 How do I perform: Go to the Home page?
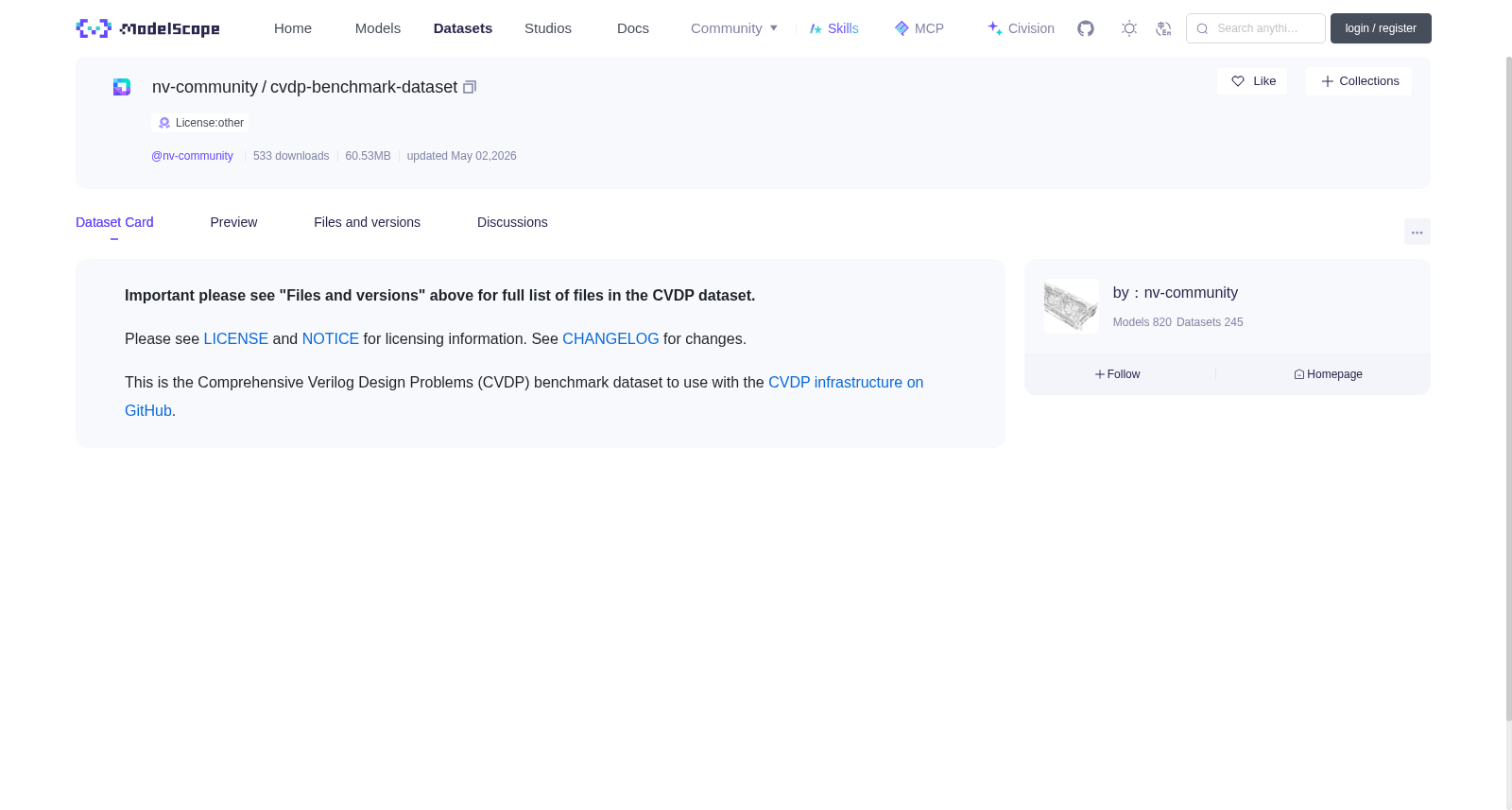coord(293,28)
